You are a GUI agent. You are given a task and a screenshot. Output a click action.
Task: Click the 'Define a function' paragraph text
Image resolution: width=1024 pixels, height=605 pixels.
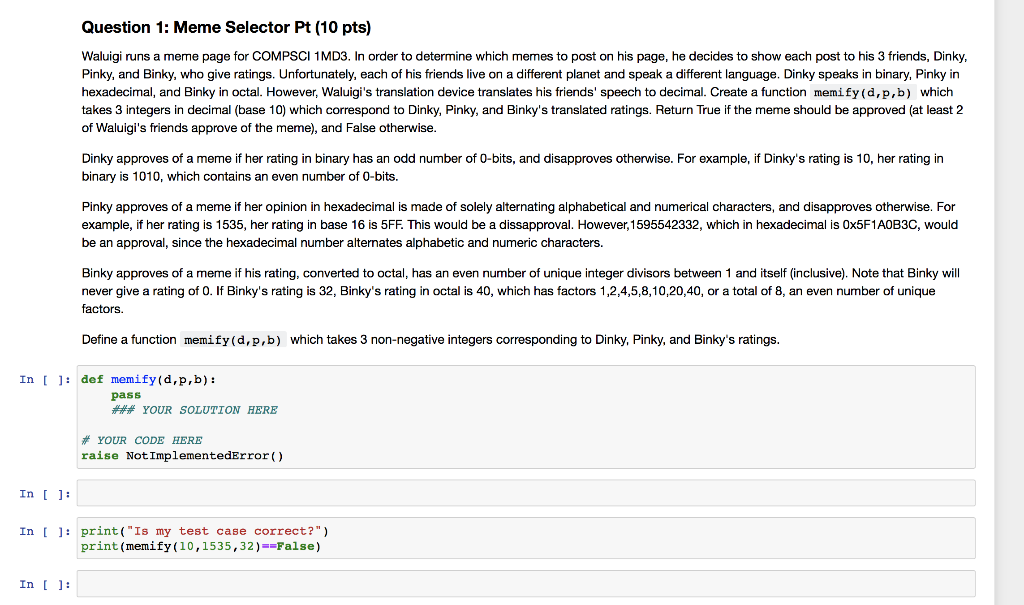tap(430, 340)
